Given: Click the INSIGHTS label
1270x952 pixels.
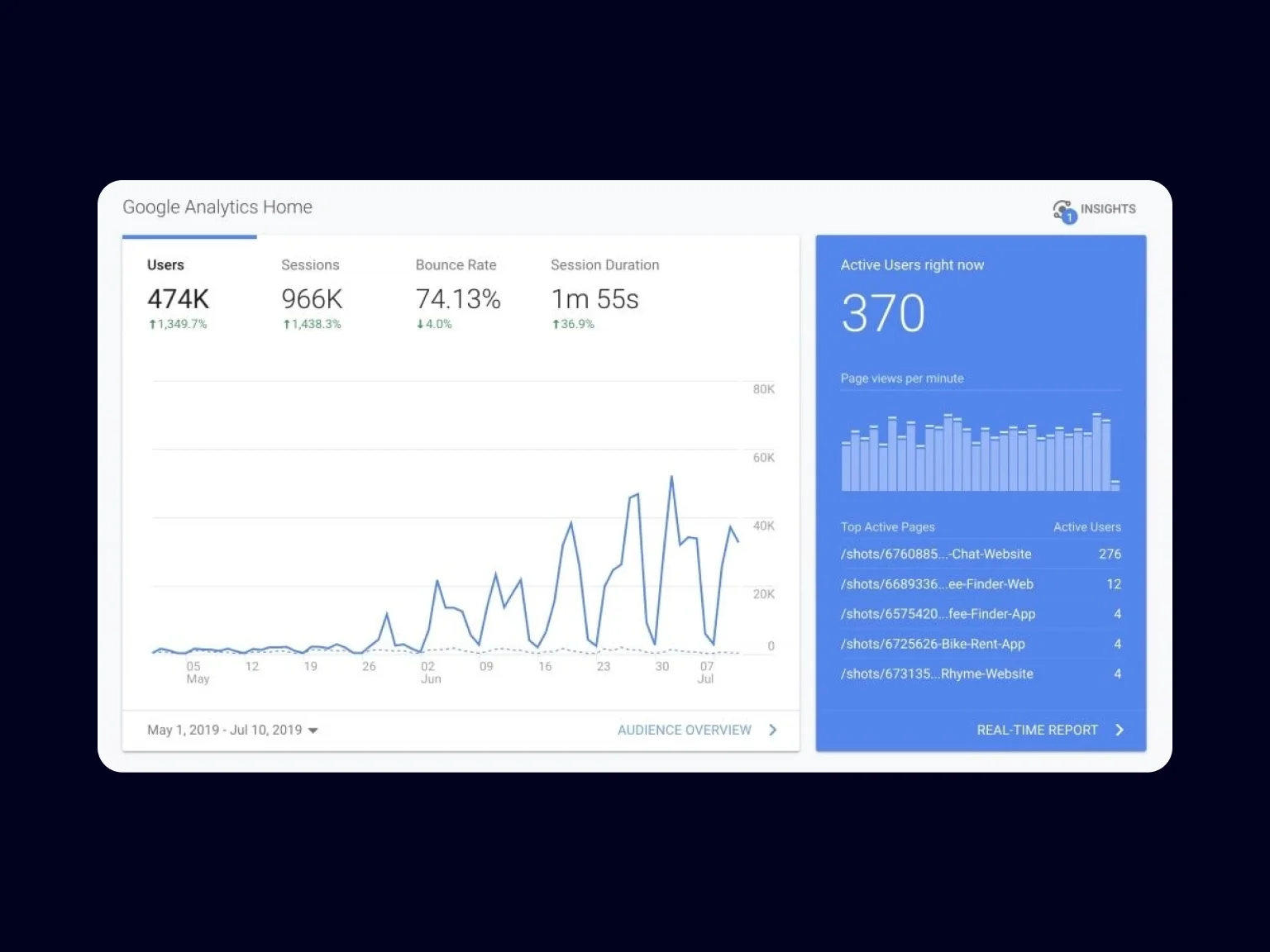Looking at the screenshot, I should point(1108,209).
